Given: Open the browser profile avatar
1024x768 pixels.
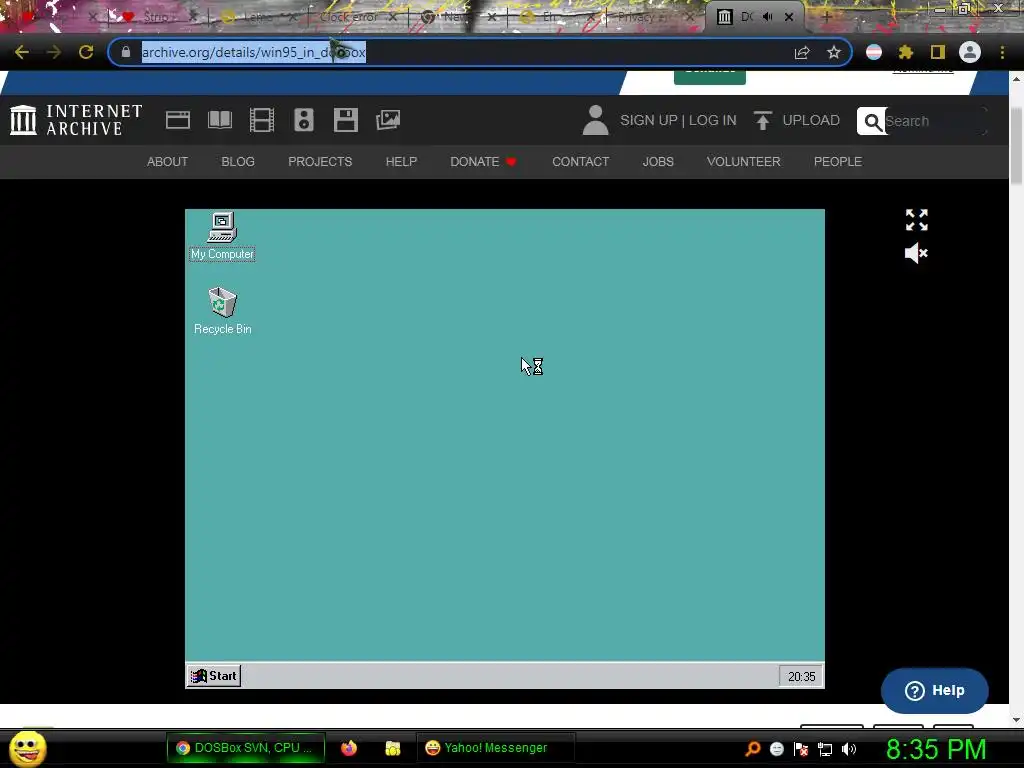Looking at the screenshot, I should [970, 52].
